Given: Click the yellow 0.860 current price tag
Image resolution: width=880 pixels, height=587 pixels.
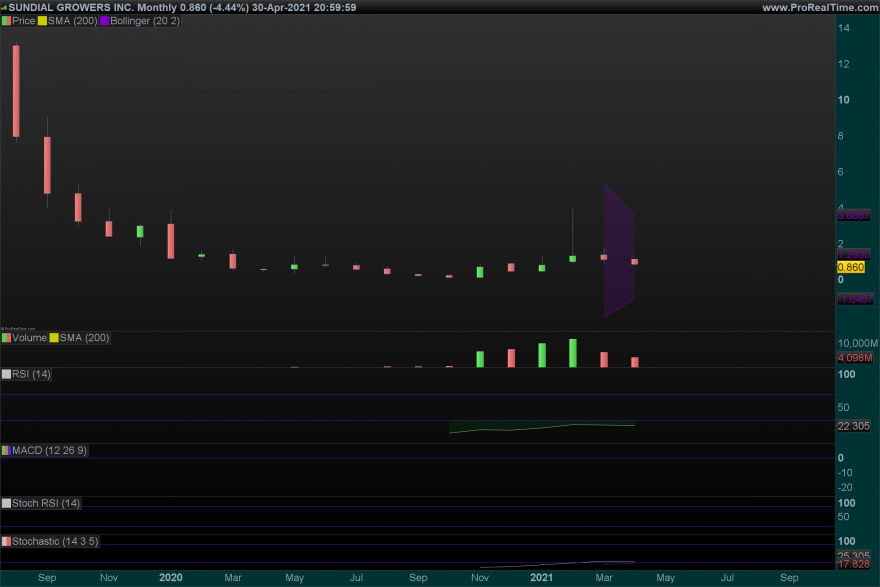Looking at the screenshot, I should [x=851, y=267].
